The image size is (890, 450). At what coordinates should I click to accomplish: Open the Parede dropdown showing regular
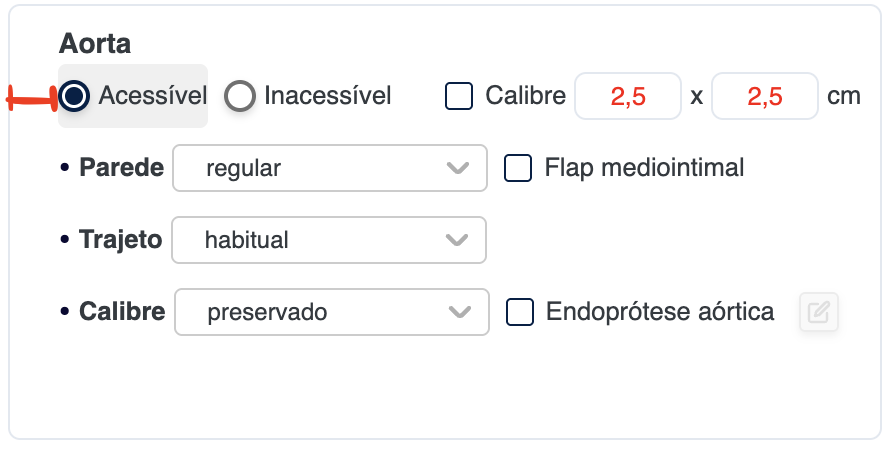(329, 168)
